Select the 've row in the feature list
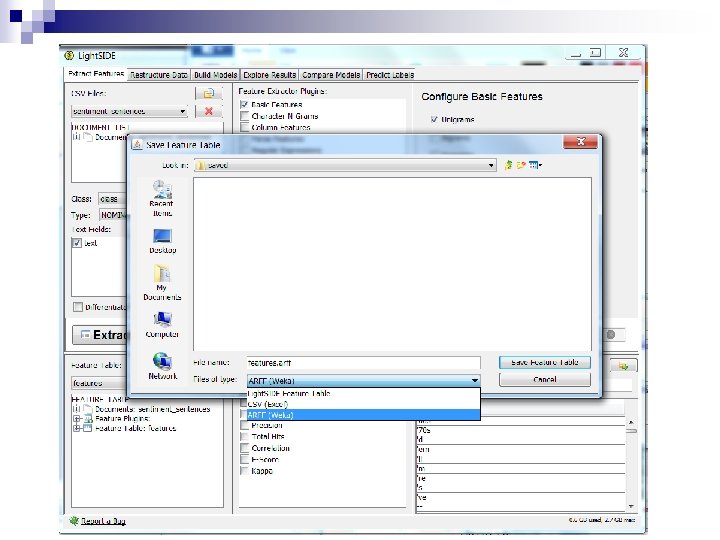The height and width of the screenshot is (540, 720). pos(521,497)
